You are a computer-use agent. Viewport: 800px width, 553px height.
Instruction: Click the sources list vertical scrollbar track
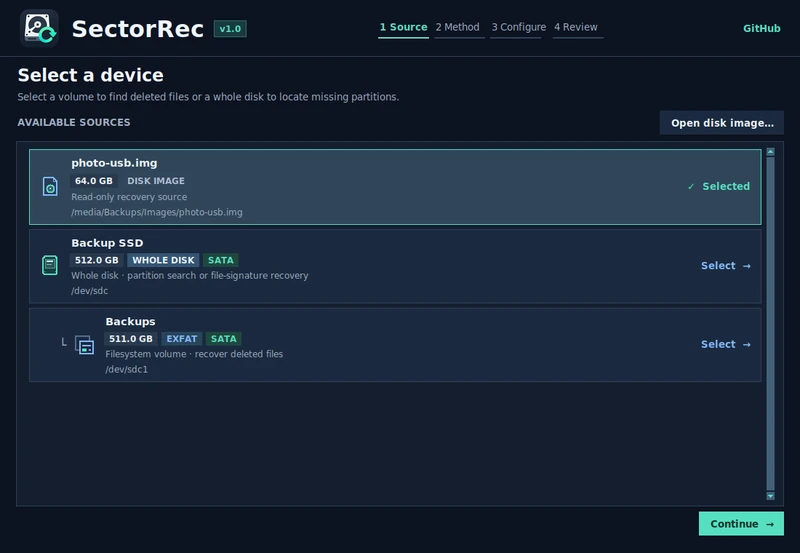tap(770, 323)
